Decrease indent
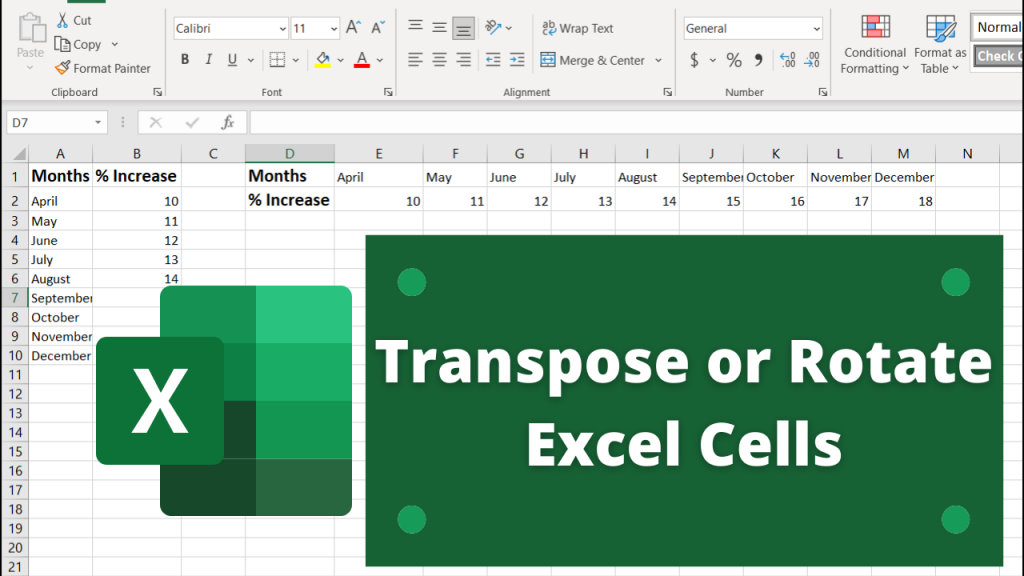The height and width of the screenshot is (576, 1024). [x=493, y=60]
